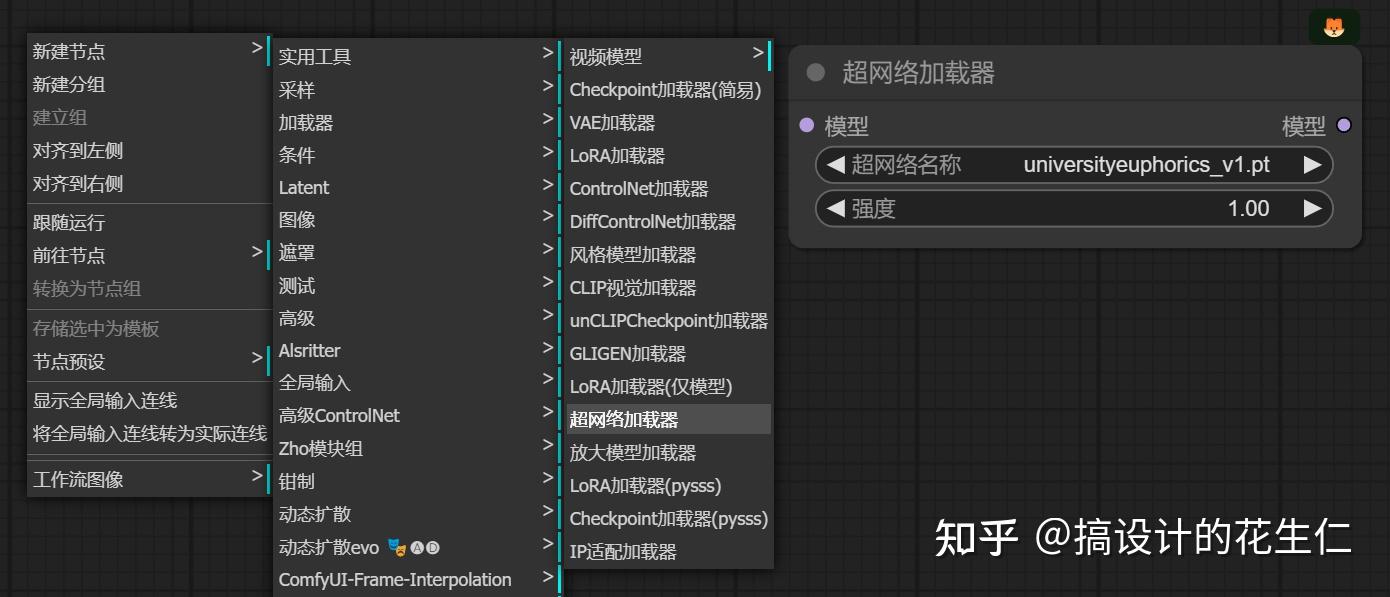Image resolution: width=1390 pixels, height=597 pixels.
Task: Click 显示全局输入连线 in the context menu
Action: pyautogui.click(x=110, y=399)
